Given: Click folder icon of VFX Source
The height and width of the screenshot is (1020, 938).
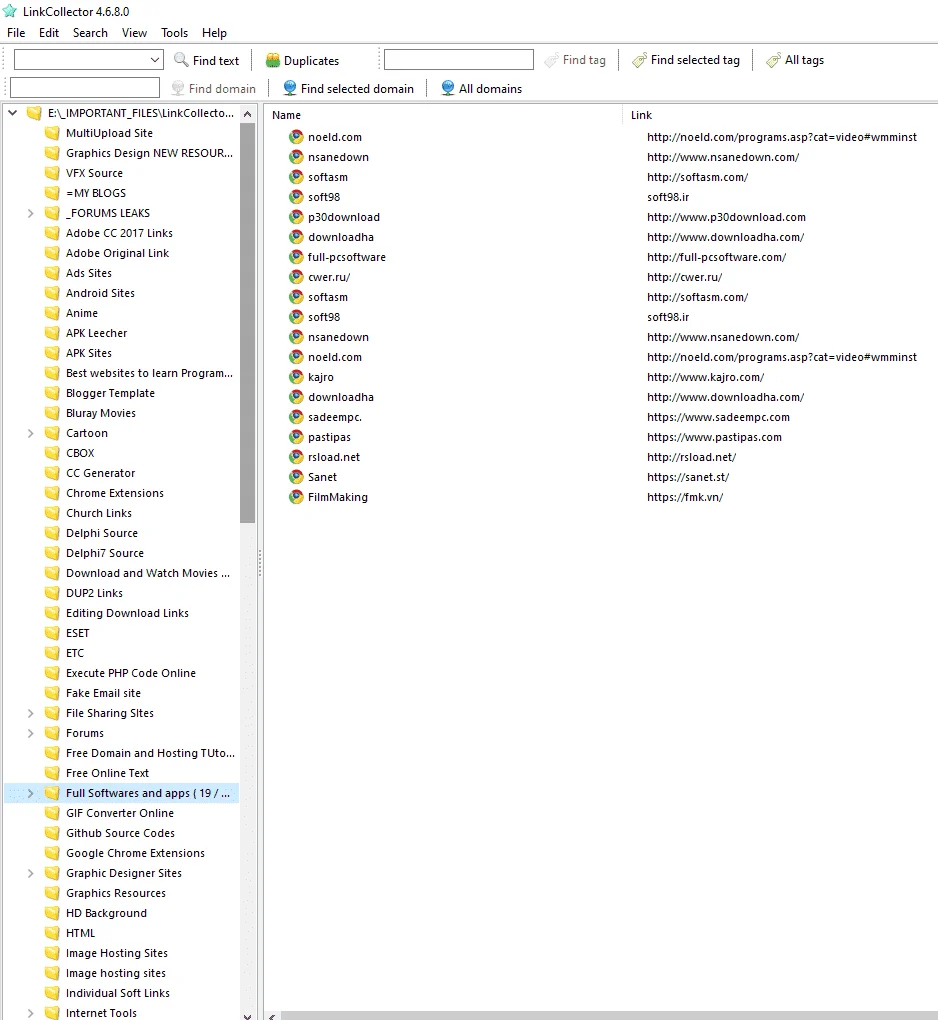Looking at the screenshot, I should (x=52, y=173).
